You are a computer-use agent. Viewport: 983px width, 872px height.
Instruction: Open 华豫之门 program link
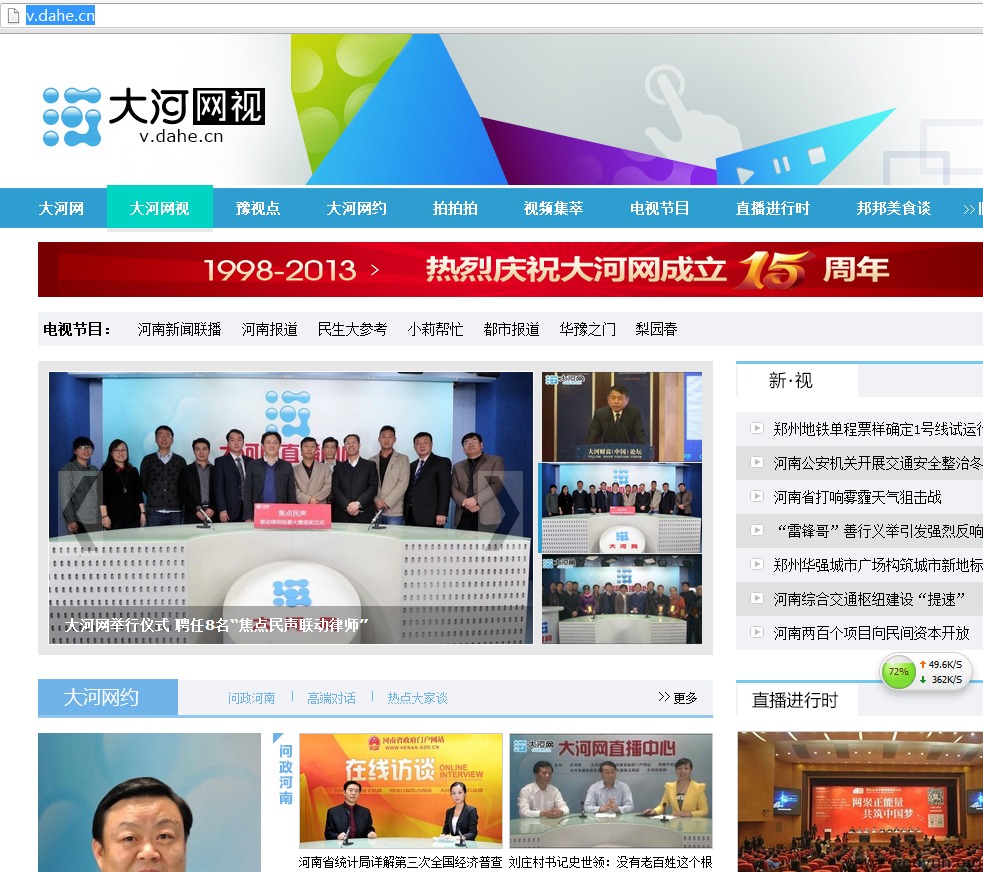point(587,329)
